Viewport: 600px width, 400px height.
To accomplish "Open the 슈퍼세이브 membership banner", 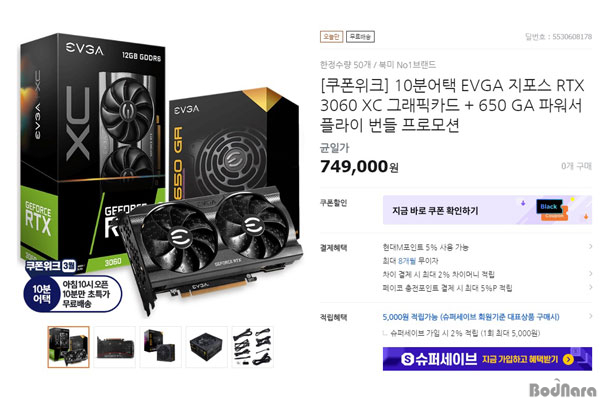I will coord(487,359).
